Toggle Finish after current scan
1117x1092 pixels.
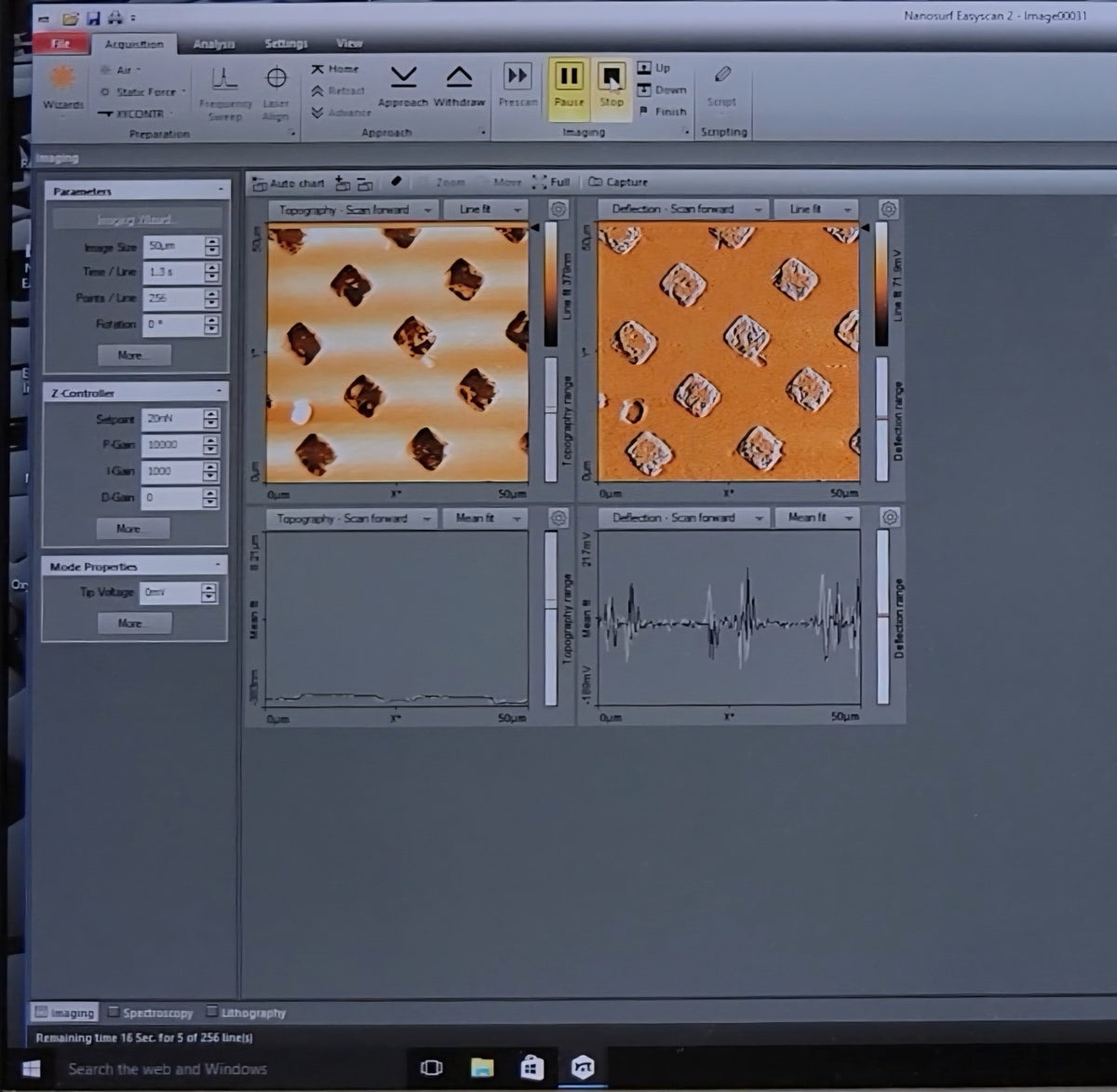[662, 112]
